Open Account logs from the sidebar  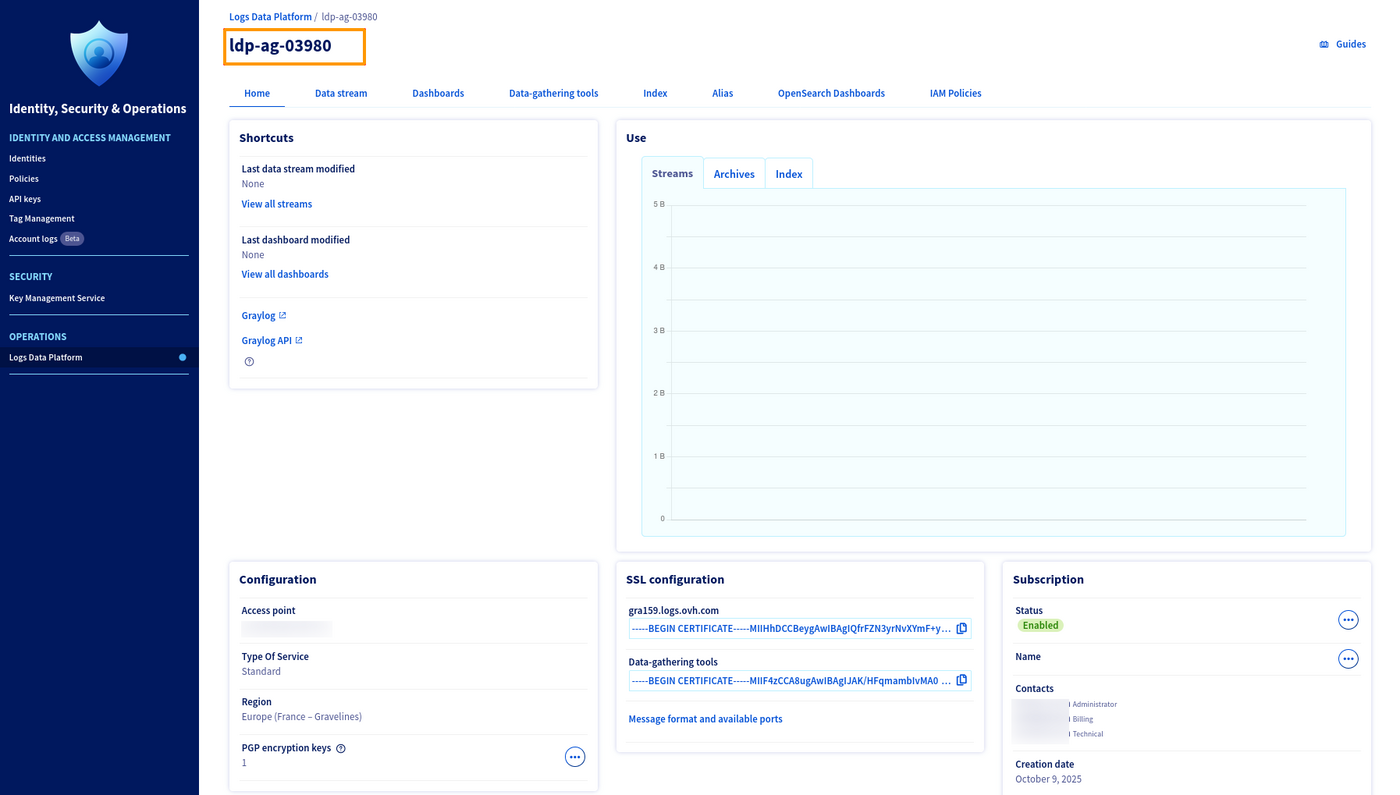[33, 237]
